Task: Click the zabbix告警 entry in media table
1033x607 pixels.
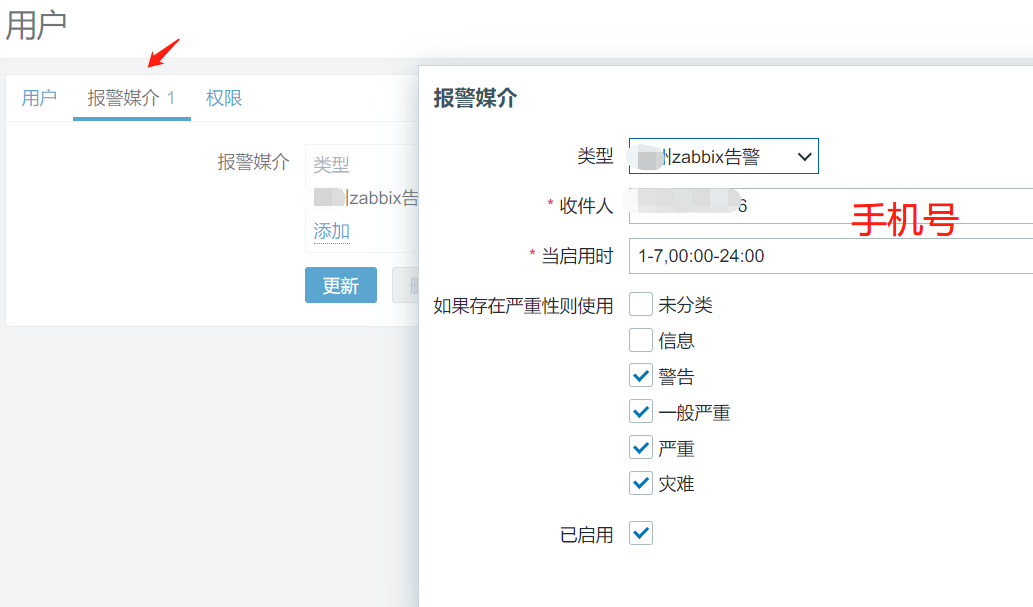Action: [x=380, y=198]
